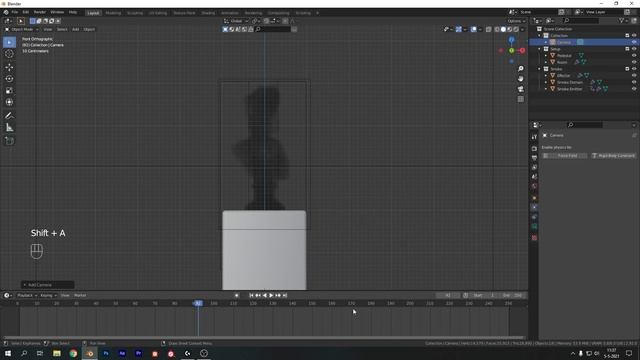Switch to the Modeling workspace tab

113,13
